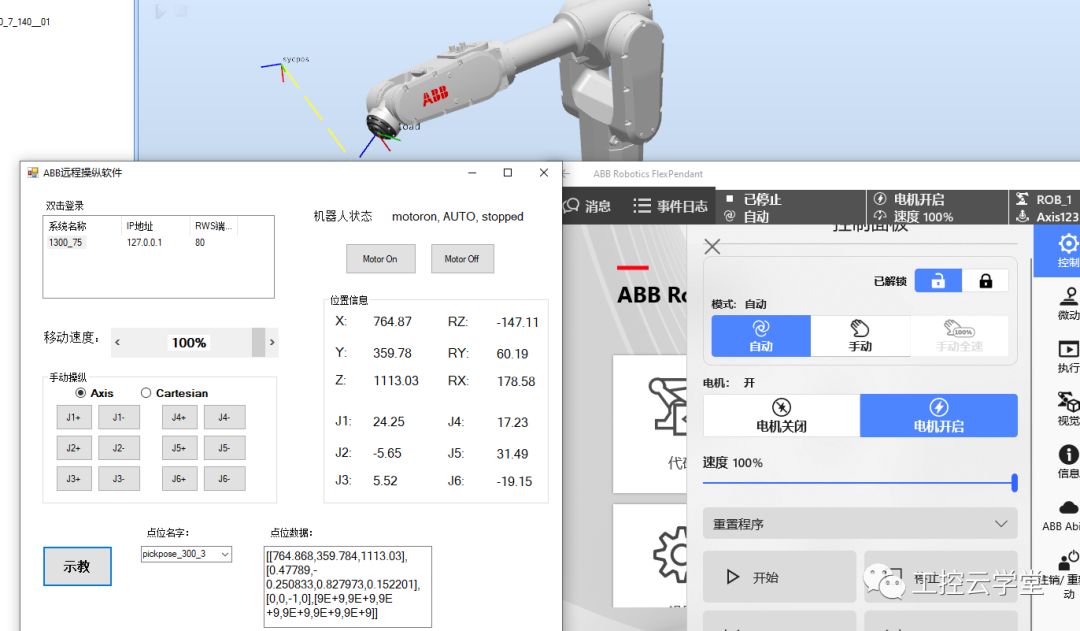Click 电机开启 motors on button

coord(939,415)
